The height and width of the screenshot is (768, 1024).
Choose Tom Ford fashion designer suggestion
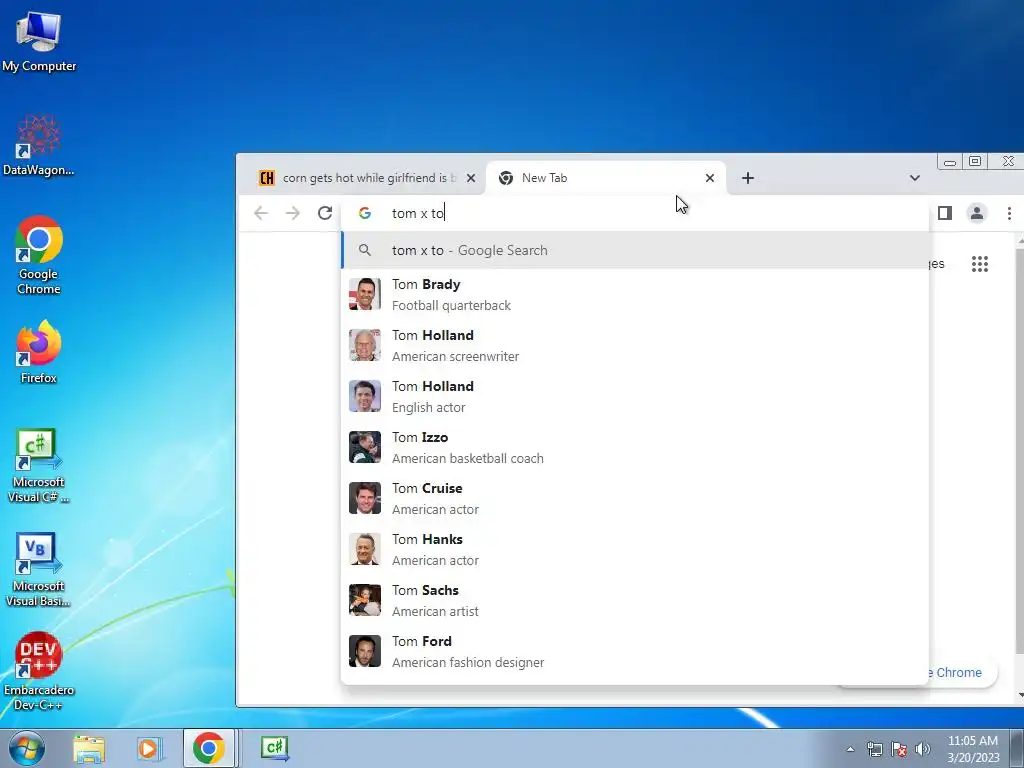635,651
